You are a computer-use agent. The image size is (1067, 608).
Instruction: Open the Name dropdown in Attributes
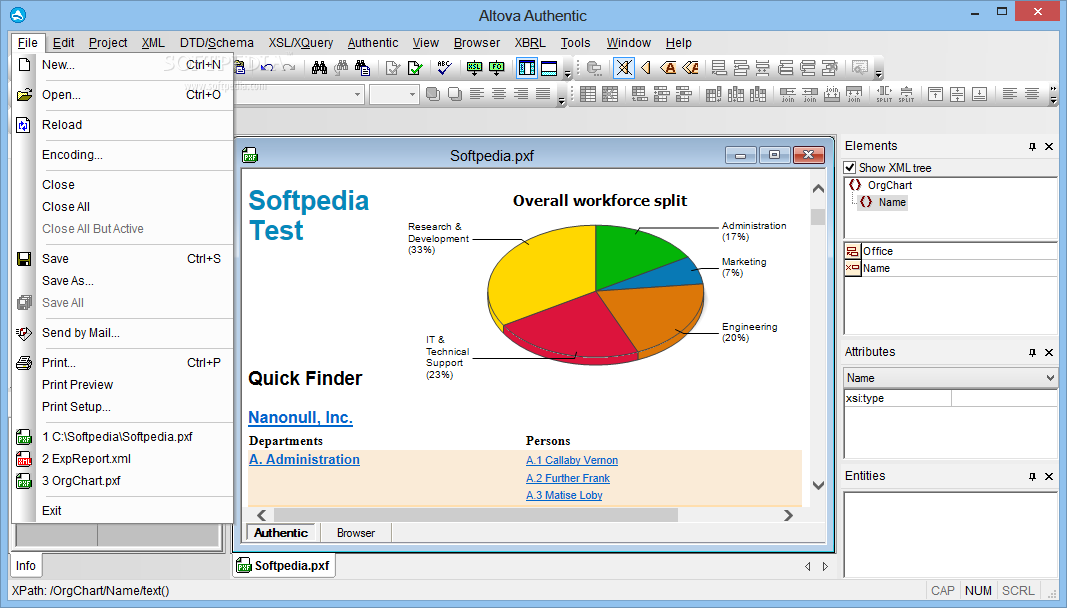1050,378
